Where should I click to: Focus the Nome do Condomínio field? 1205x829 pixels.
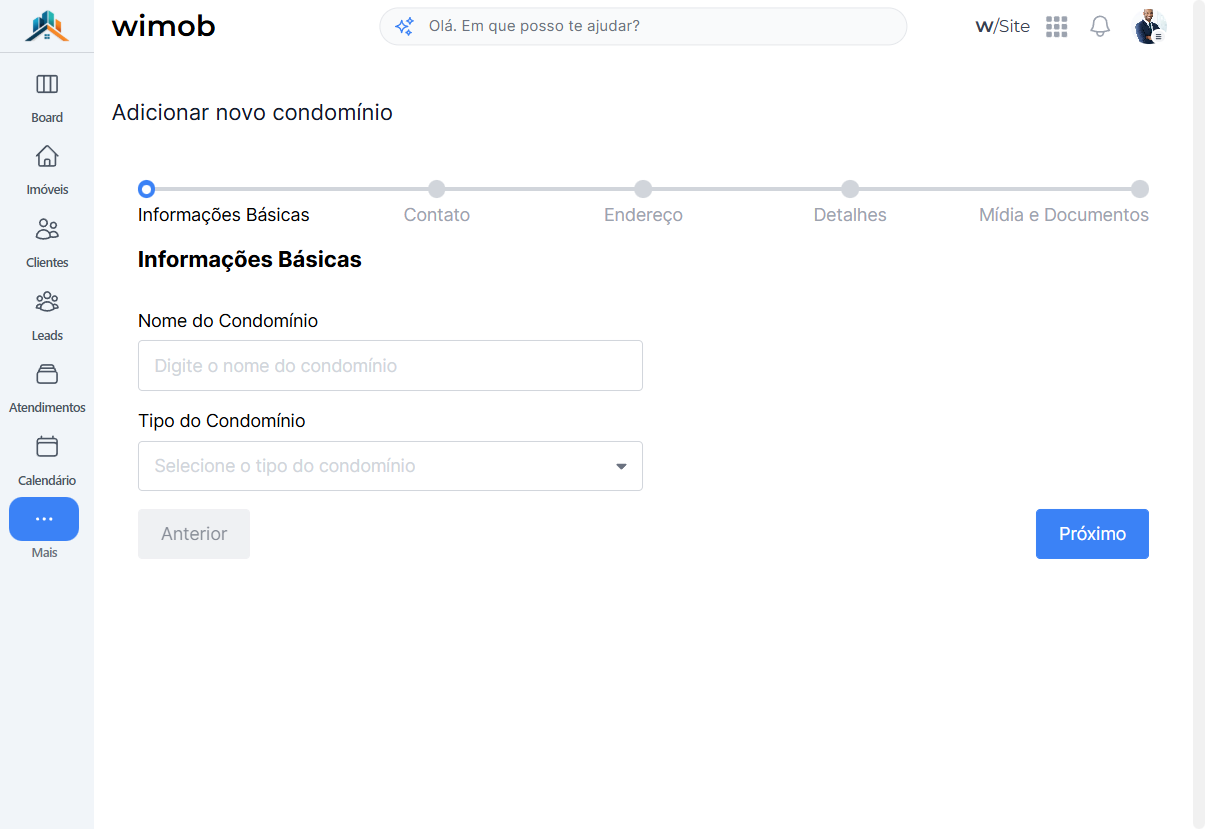tap(390, 366)
